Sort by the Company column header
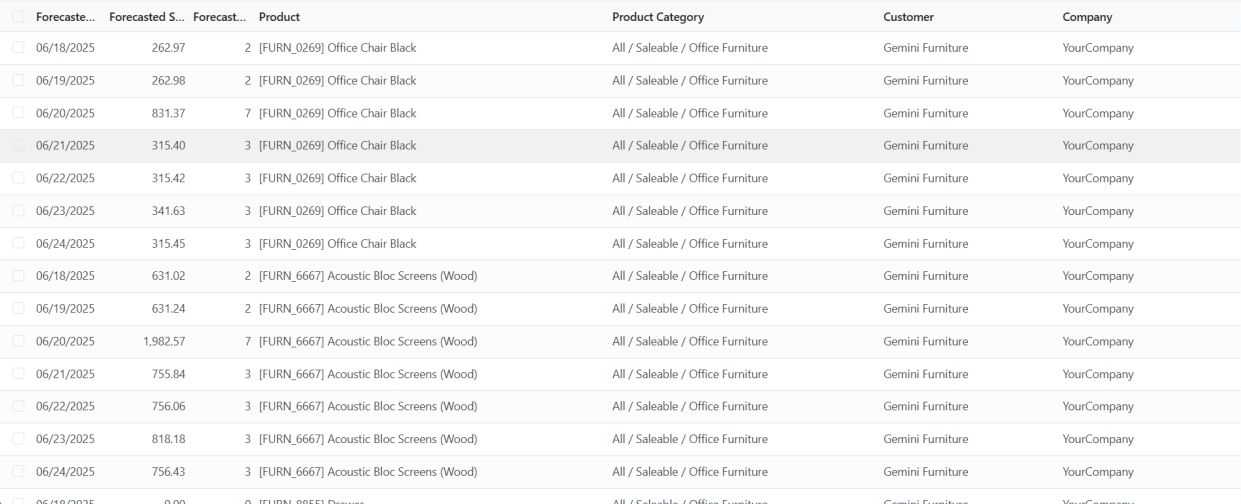The image size is (1241, 504). [x=1087, y=17]
